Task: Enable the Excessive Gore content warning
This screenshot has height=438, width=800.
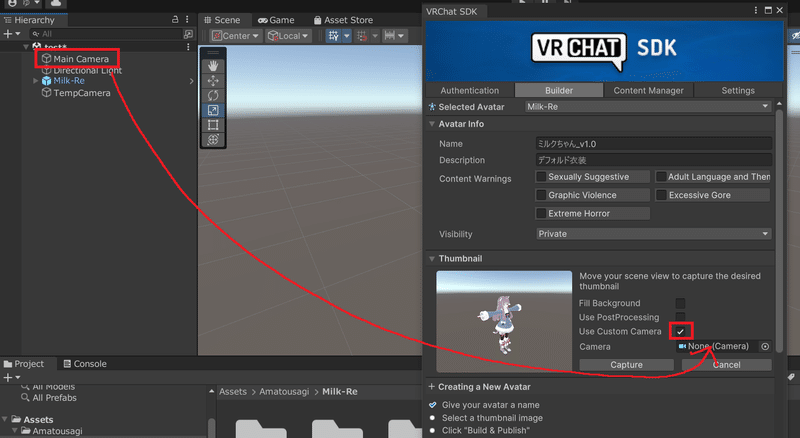Action: [x=661, y=195]
